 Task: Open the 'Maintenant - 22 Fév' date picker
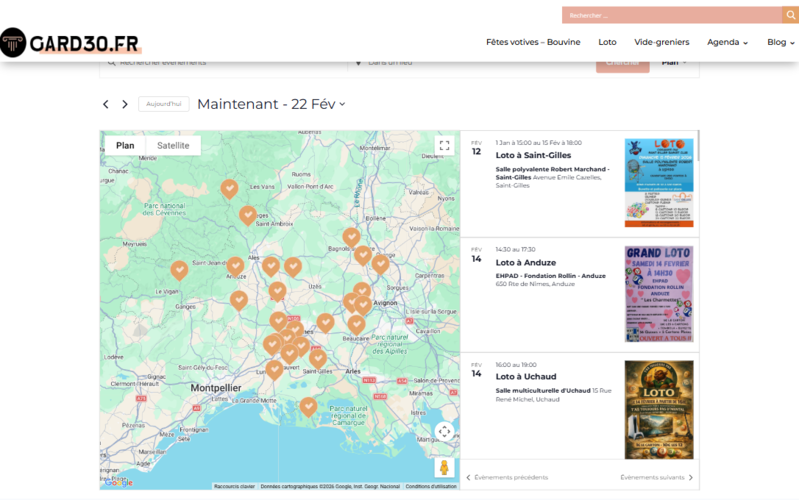(x=271, y=104)
